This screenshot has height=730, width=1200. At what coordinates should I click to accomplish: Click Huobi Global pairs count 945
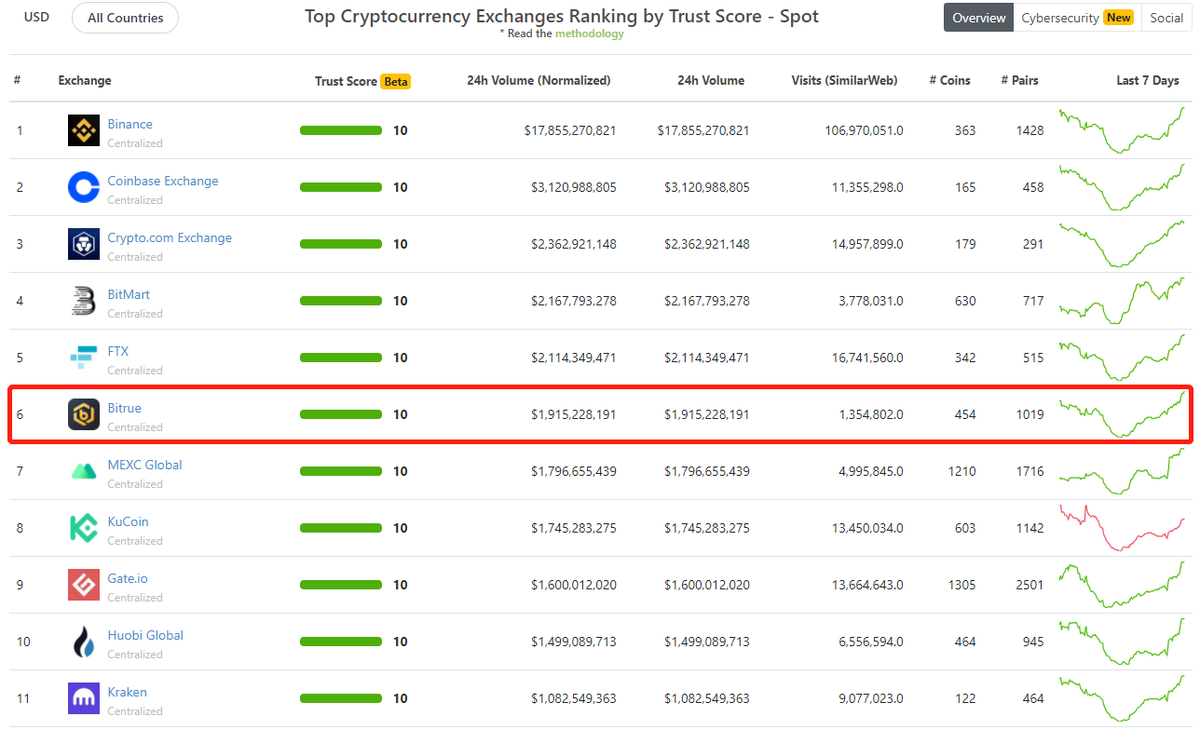coord(1032,642)
